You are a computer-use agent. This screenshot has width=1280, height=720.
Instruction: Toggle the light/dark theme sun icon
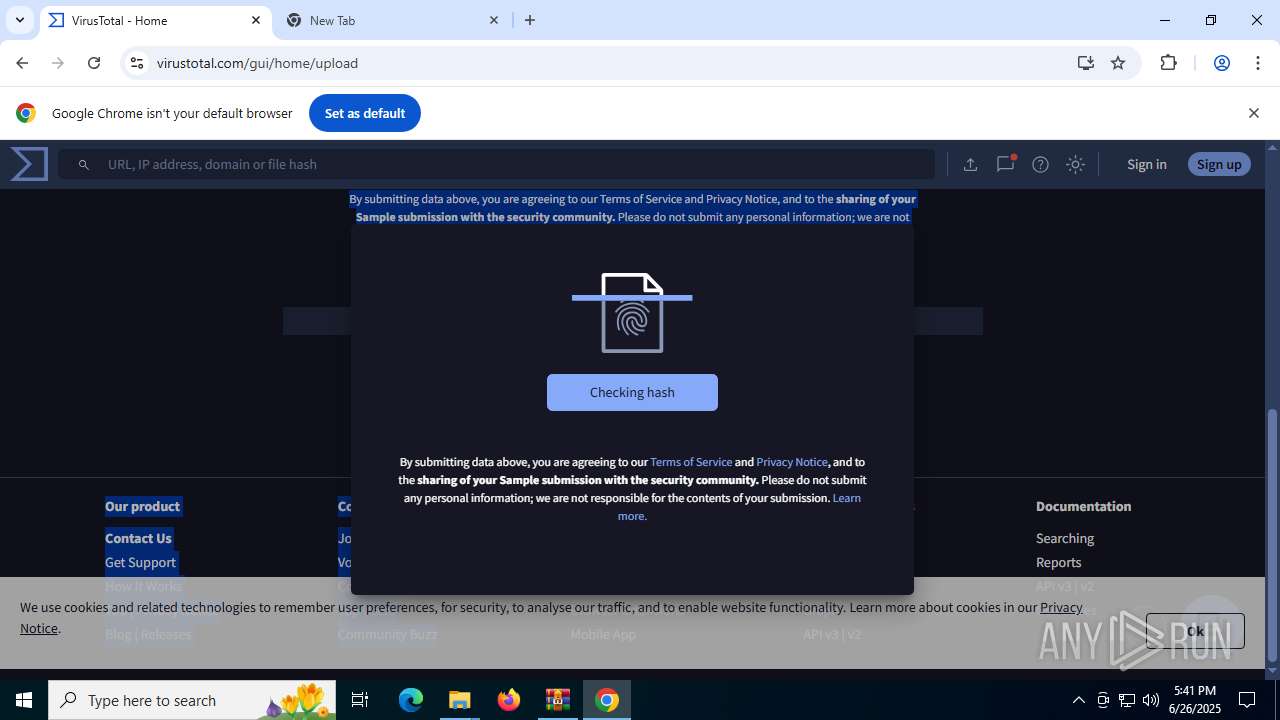click(1075, 165)
